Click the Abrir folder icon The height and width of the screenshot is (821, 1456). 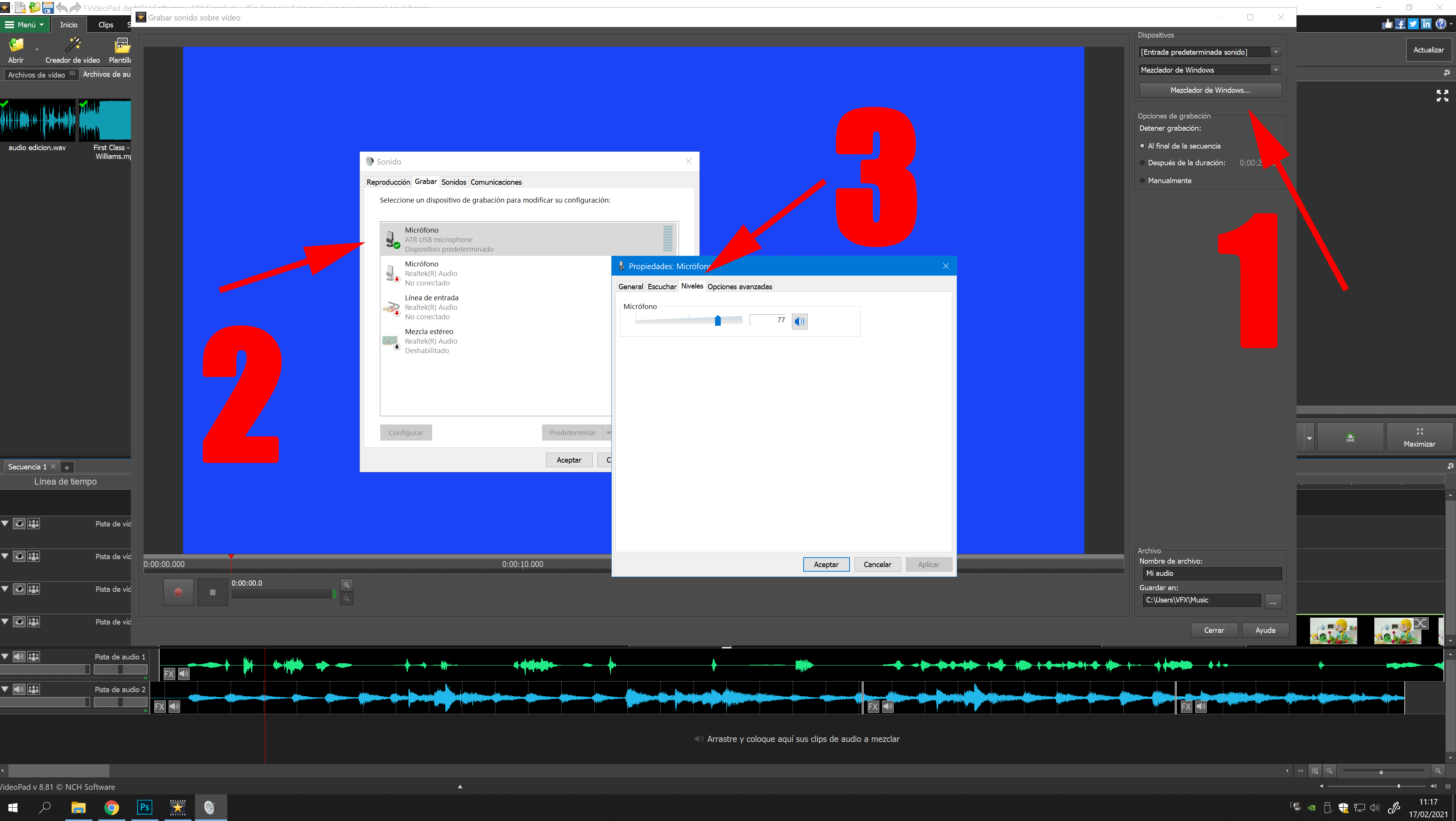point(16,45)
